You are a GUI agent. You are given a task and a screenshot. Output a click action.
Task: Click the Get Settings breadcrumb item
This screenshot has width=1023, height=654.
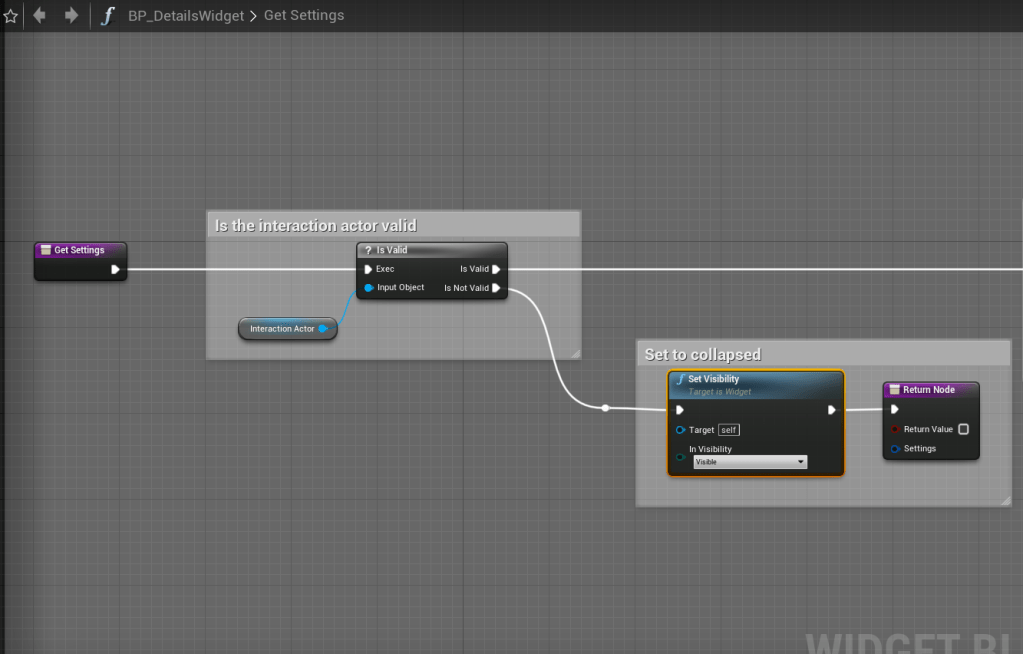pyautogui.click(x=304, y=16)
